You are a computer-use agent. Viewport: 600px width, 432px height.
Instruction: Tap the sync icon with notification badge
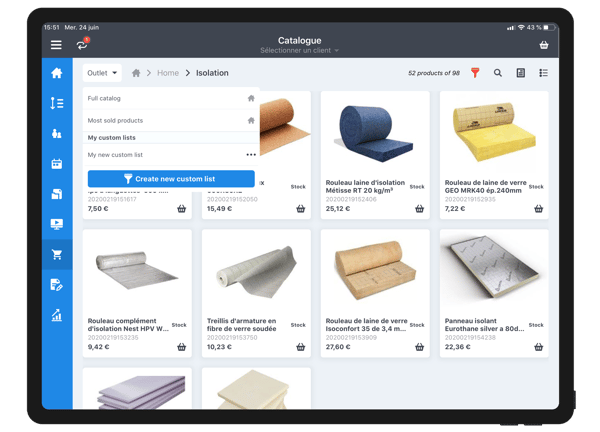click(x=82, y=45)
